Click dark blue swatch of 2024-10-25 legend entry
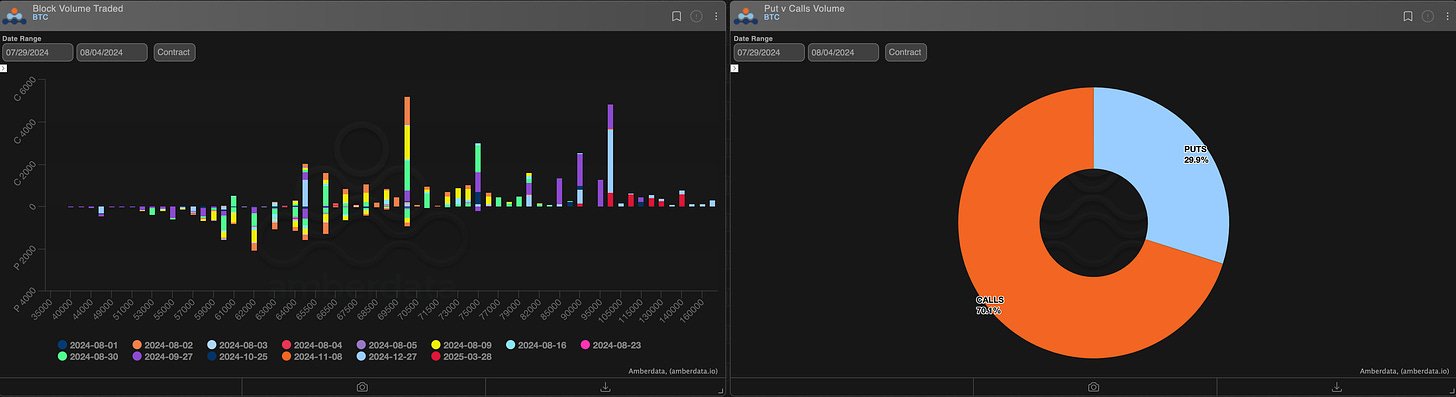This screenshot has height=397, width=1456. tap(212, 356)
